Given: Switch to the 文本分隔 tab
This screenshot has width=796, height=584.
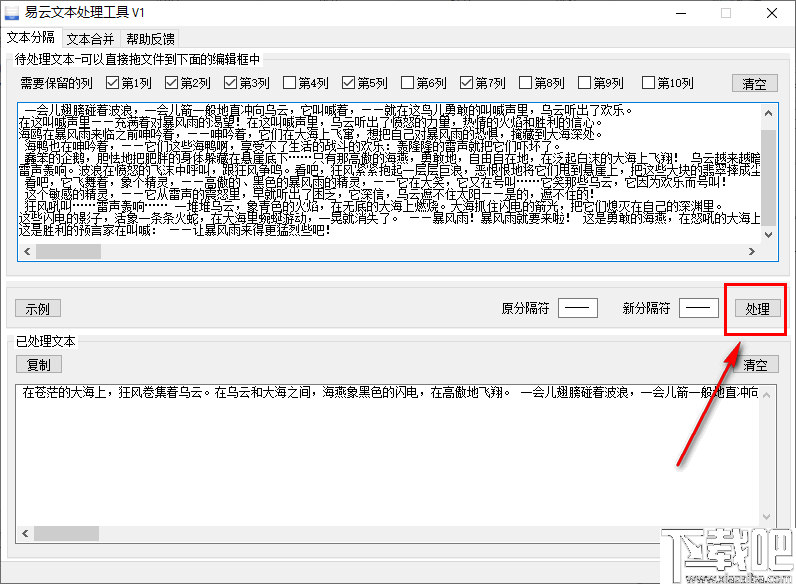Looking at the screenshot, I should 31,38.
